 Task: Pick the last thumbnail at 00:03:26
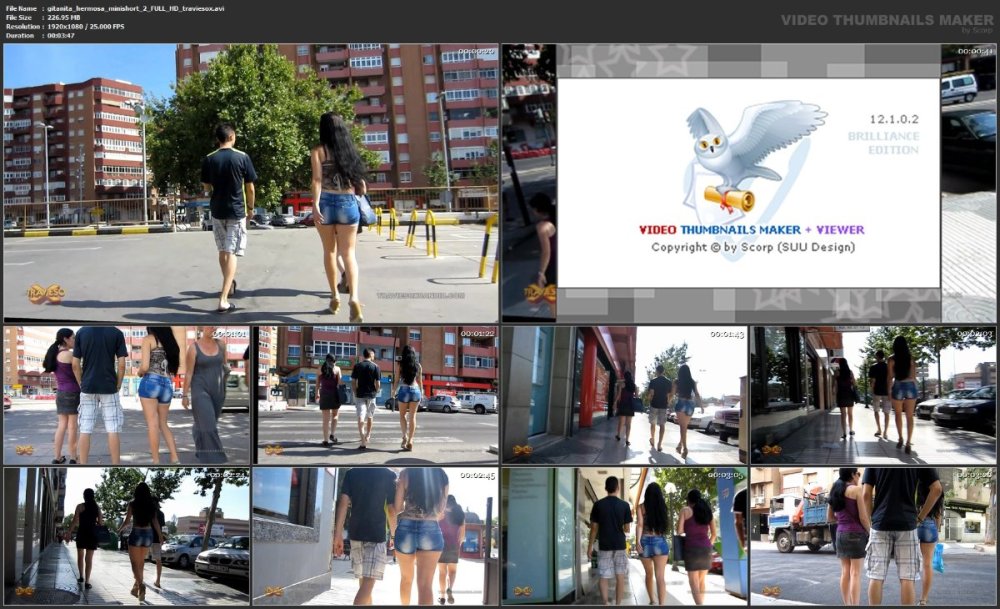873,536
